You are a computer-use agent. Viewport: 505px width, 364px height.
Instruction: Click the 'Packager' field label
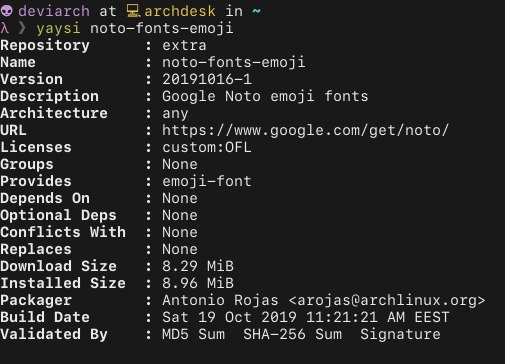pos(36,301)
